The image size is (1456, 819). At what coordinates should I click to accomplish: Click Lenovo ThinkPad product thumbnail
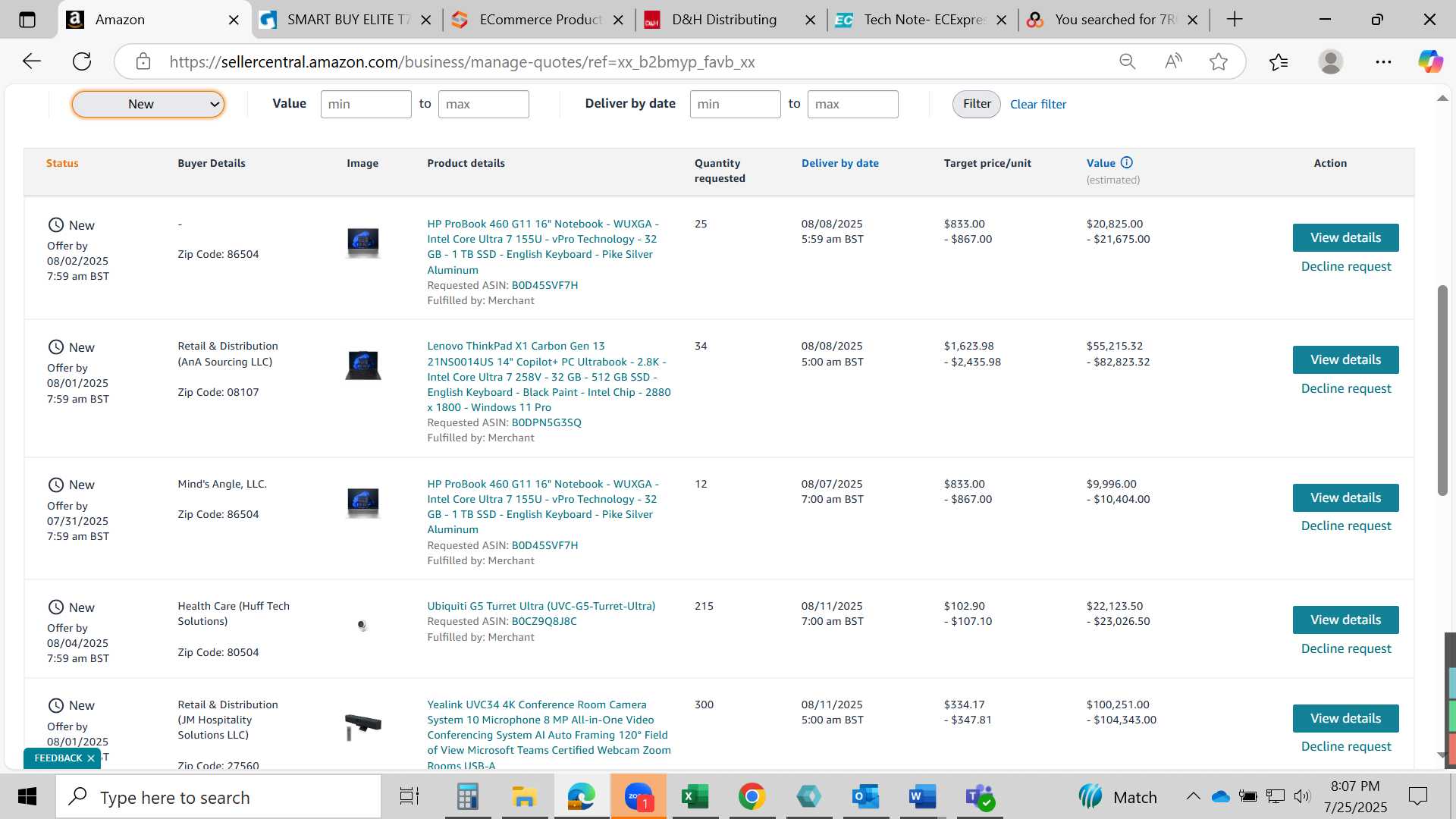[363, 365]
